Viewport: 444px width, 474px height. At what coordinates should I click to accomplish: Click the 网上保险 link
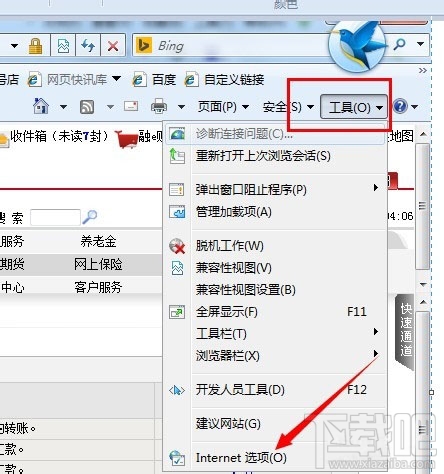[98, 264]
